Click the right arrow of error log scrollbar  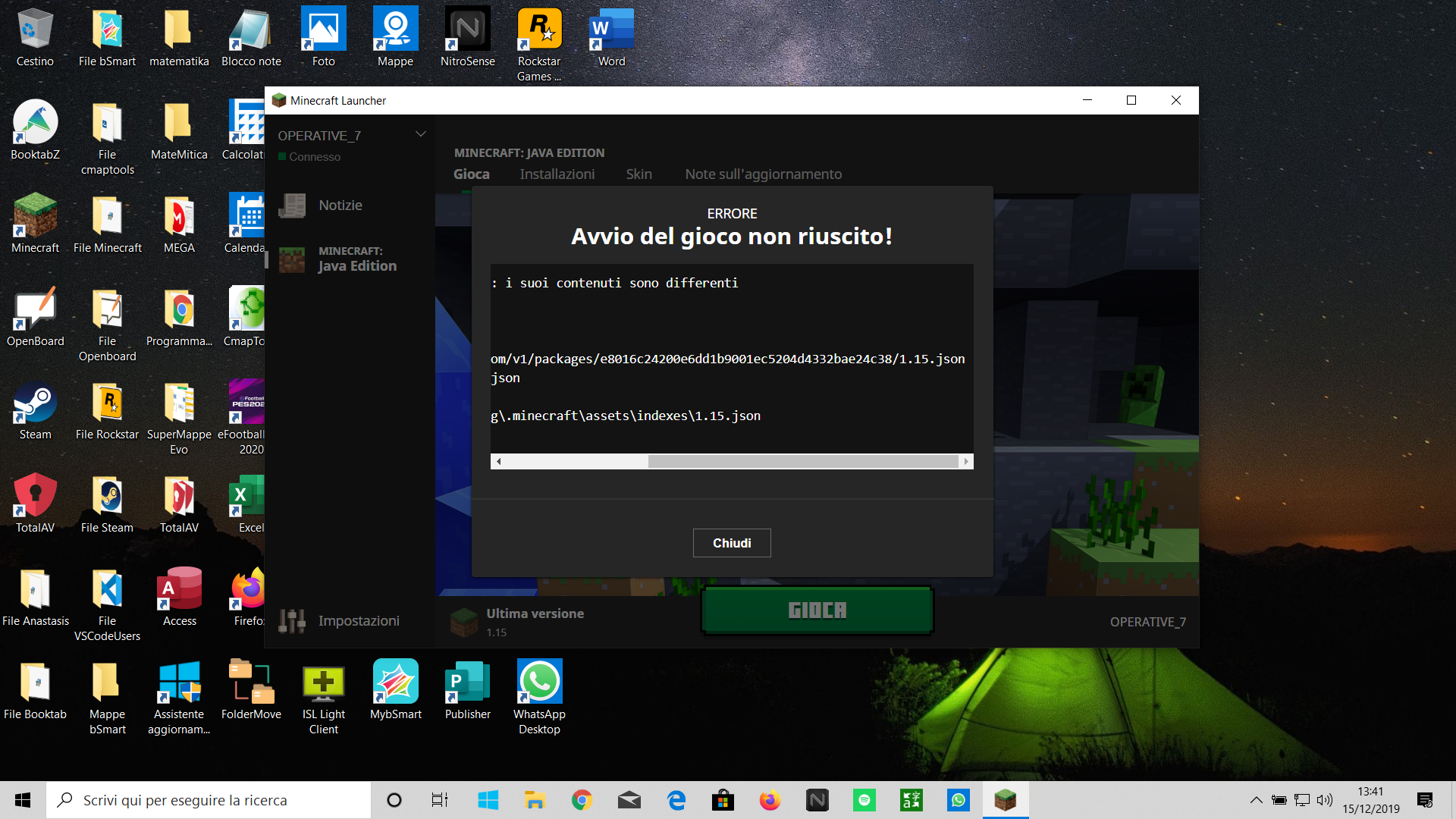click(965, 462)
